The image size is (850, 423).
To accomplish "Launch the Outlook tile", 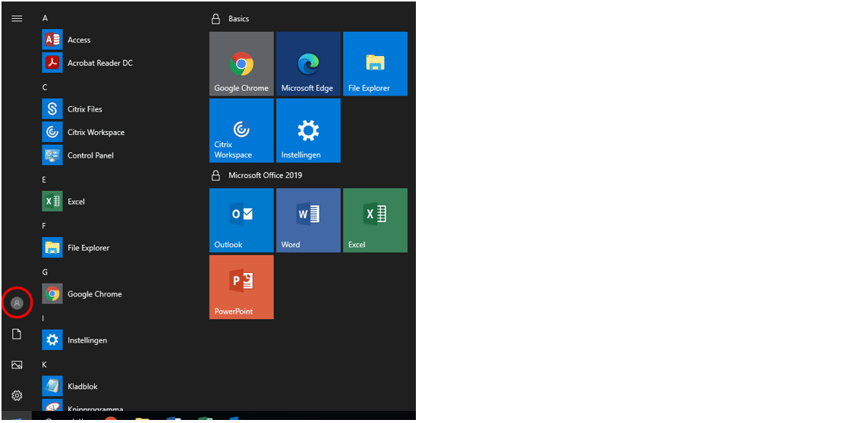I will pos(241,220).
